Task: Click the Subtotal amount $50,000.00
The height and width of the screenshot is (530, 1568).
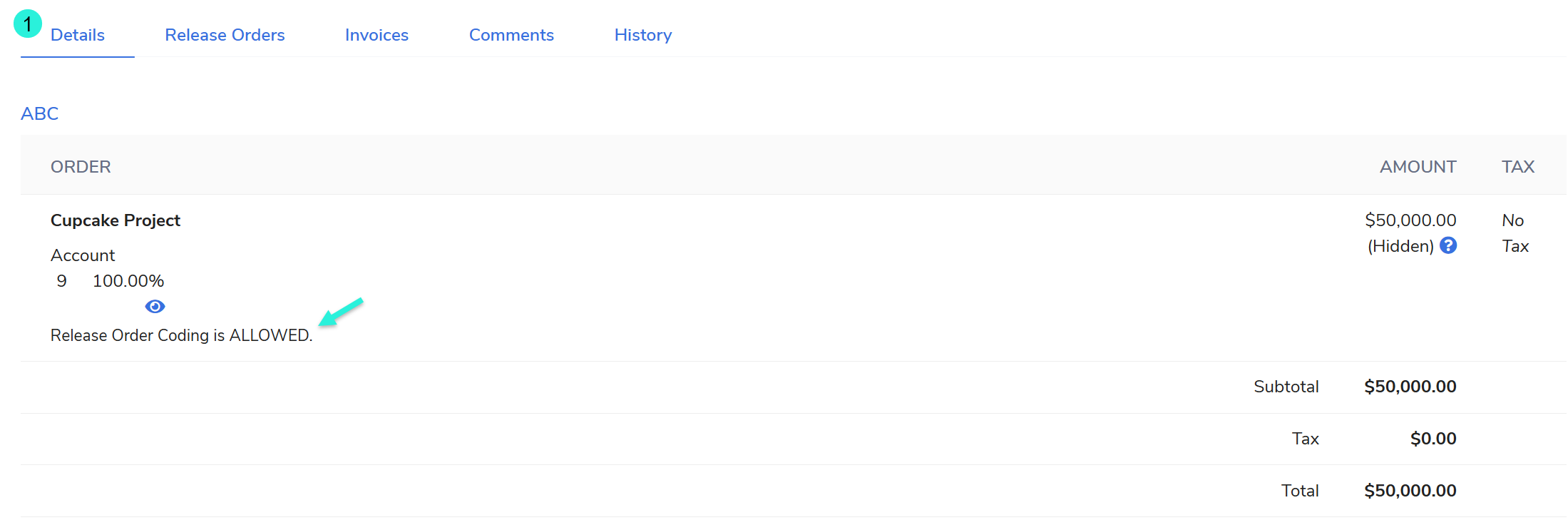Action: (x=1410, y=387)
